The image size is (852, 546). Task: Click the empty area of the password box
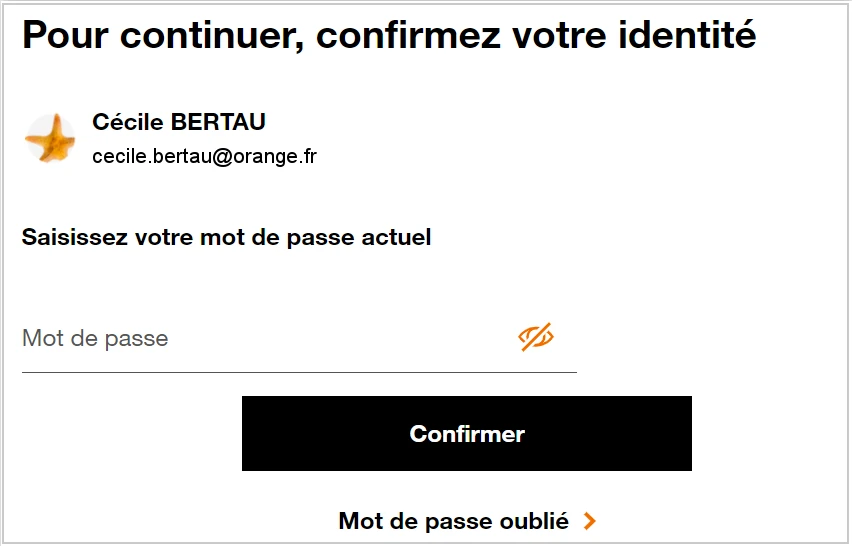[340, 338]
